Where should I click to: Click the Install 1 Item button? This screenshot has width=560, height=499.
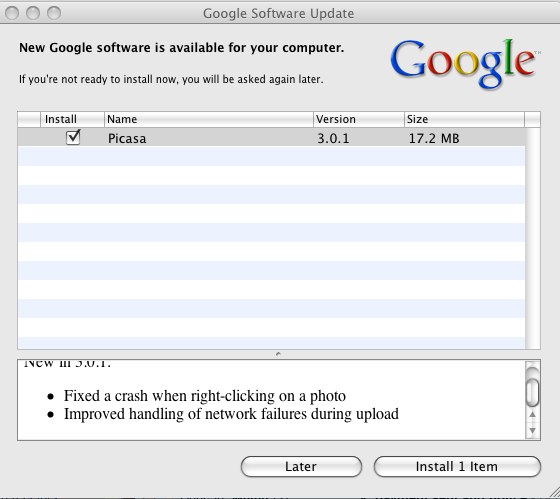(457, 466)
